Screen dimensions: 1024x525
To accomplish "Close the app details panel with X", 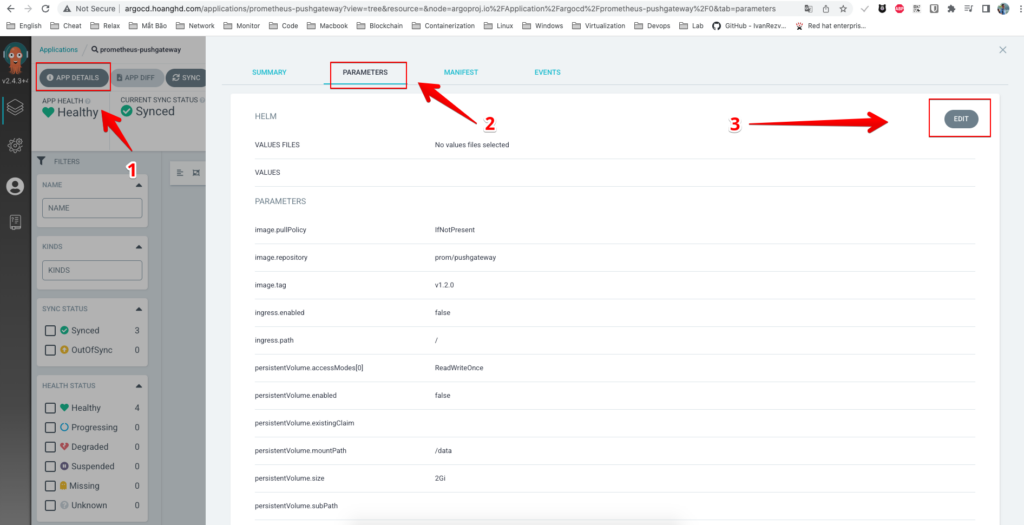I will click(1002, 50).
